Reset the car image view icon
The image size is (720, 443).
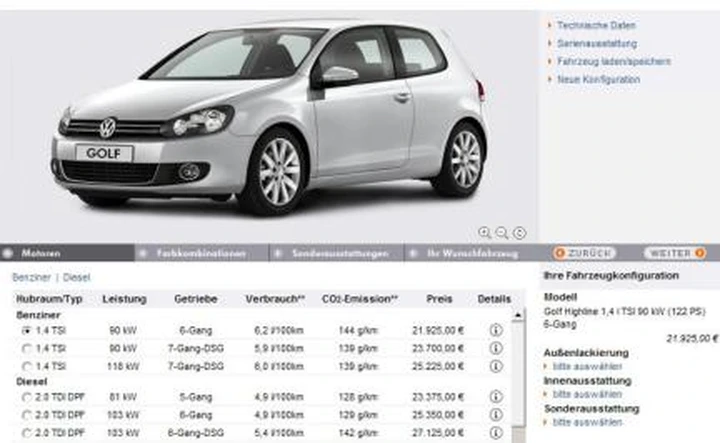pos(519,233)
